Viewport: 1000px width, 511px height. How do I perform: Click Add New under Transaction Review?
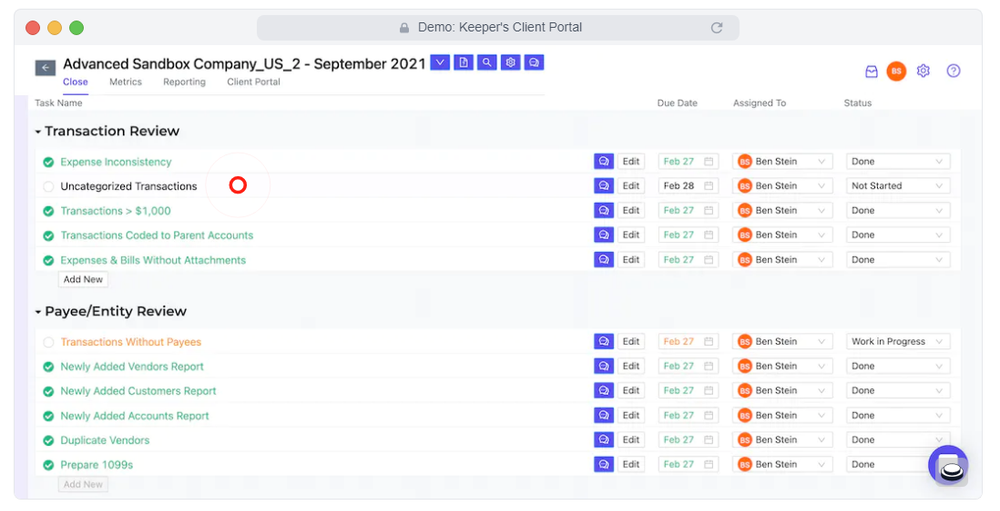pyautogui.click(x=83, y=279)
